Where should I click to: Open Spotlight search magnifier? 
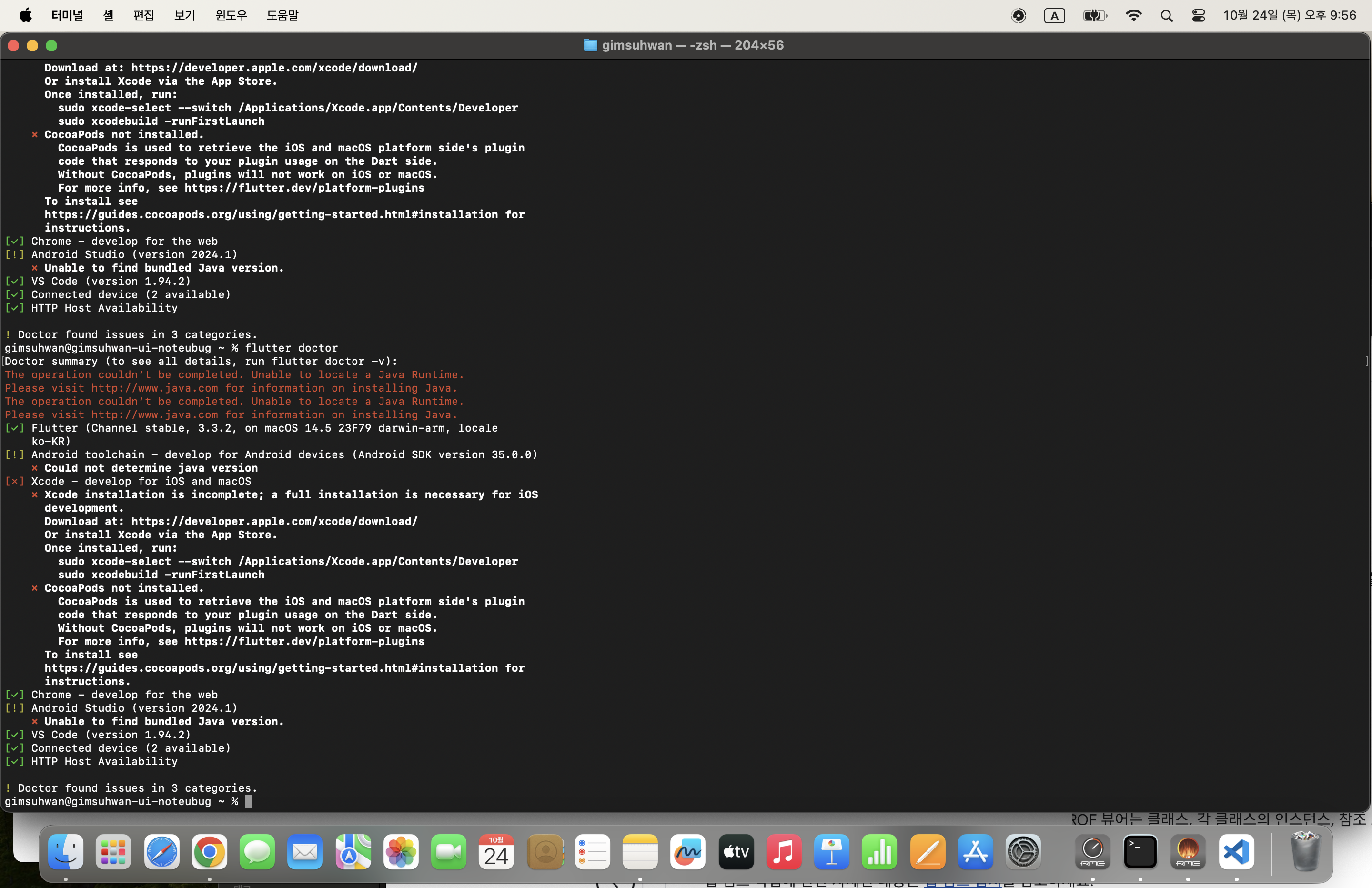click(1167, 16)
